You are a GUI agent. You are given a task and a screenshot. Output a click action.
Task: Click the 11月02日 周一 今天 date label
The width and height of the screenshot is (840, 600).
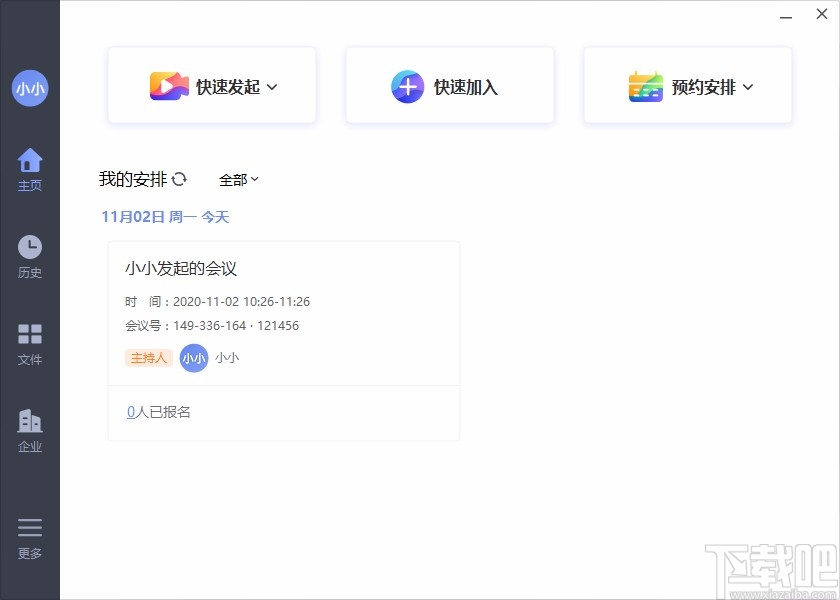pos(164,216)
